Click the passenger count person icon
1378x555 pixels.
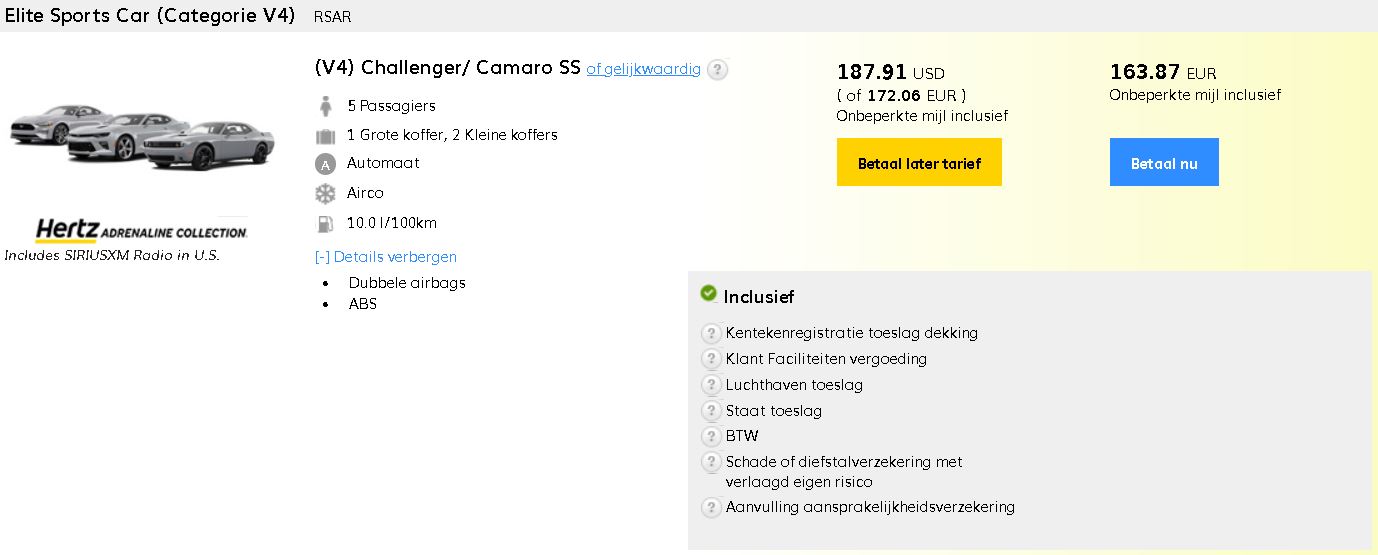(325, 106)
